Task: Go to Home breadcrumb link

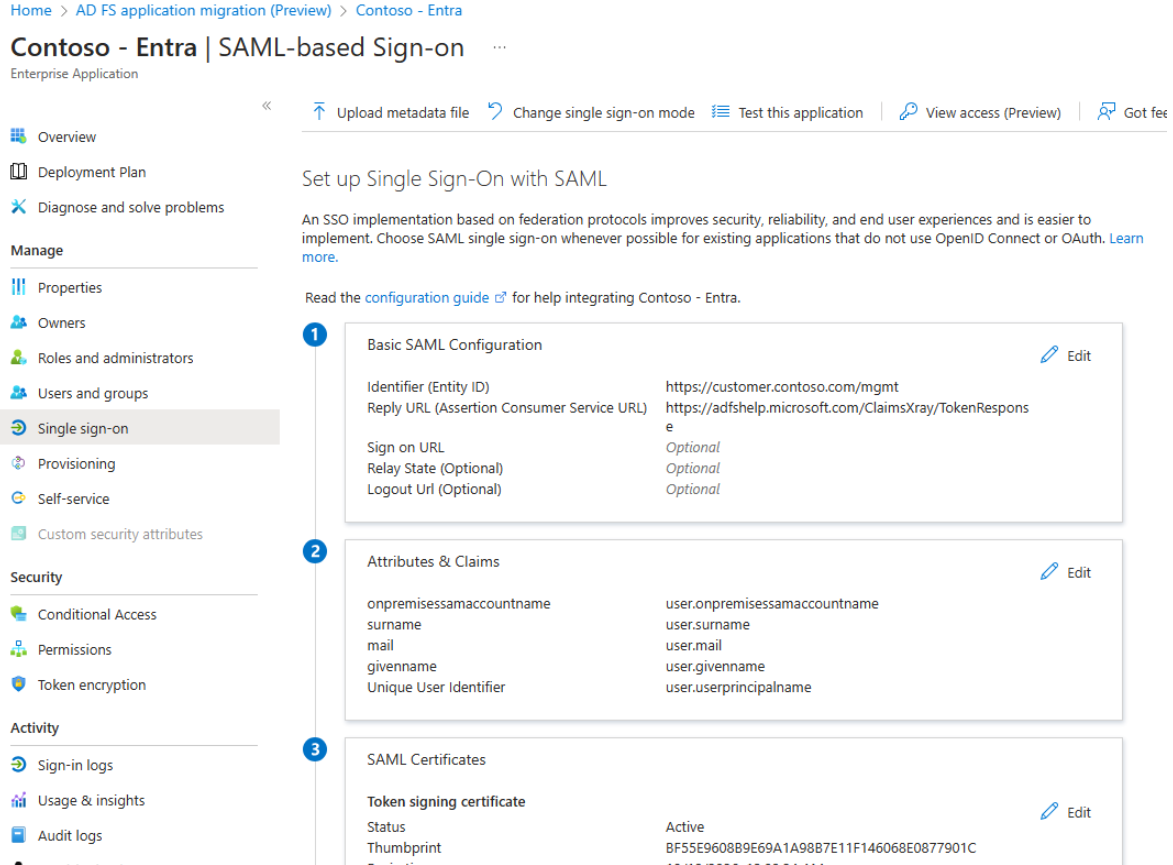Action: tap(31, 10)
